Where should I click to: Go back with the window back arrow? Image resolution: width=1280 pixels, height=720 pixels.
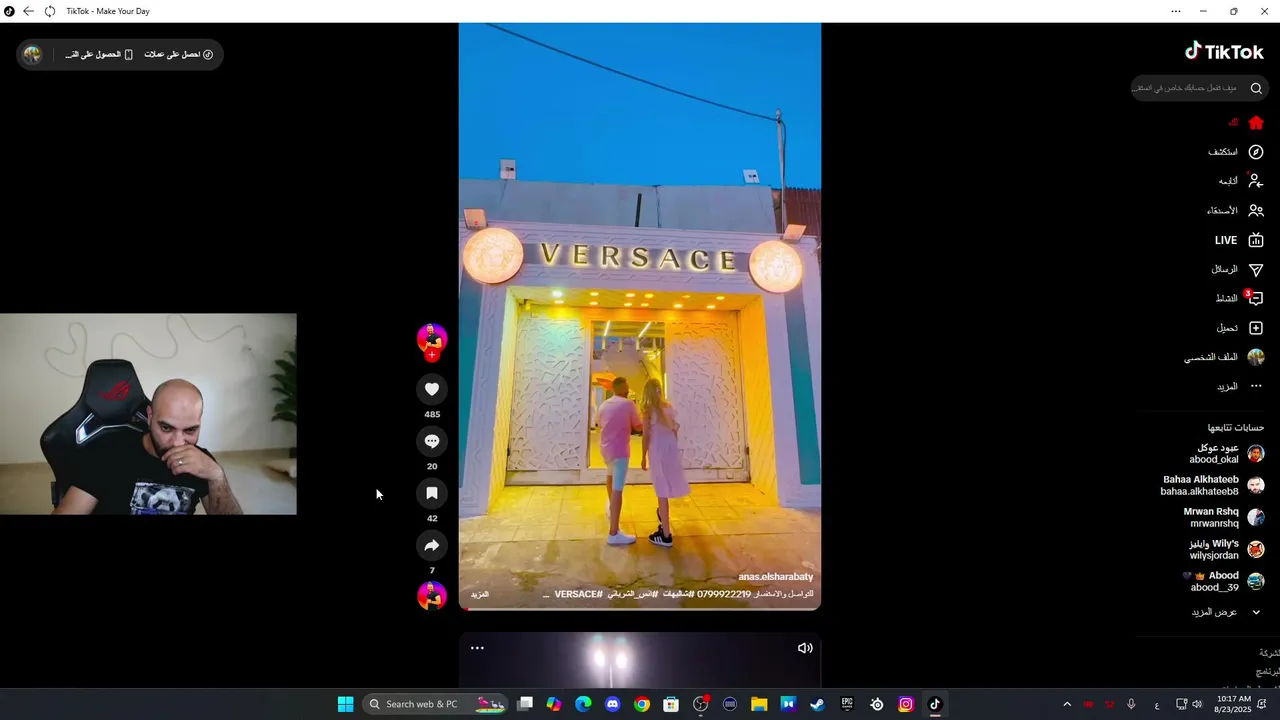pos(28,11)
